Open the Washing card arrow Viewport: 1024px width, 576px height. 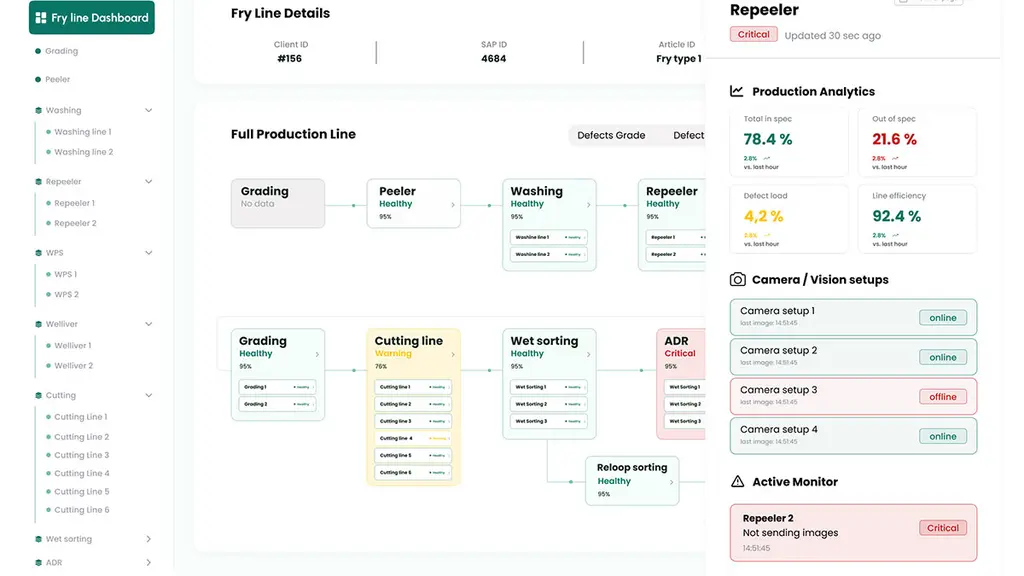588,205
